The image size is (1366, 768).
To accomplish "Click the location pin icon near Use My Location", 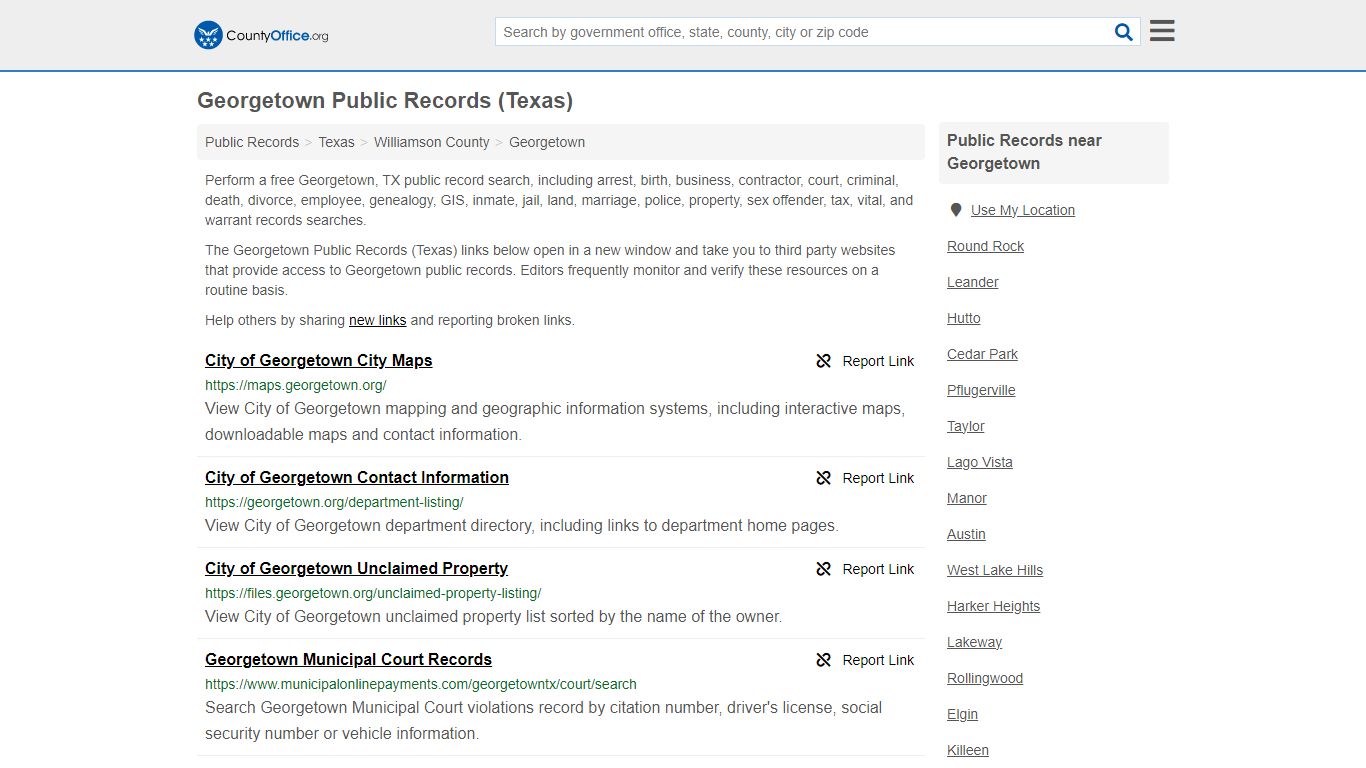I will coord(956,210).
